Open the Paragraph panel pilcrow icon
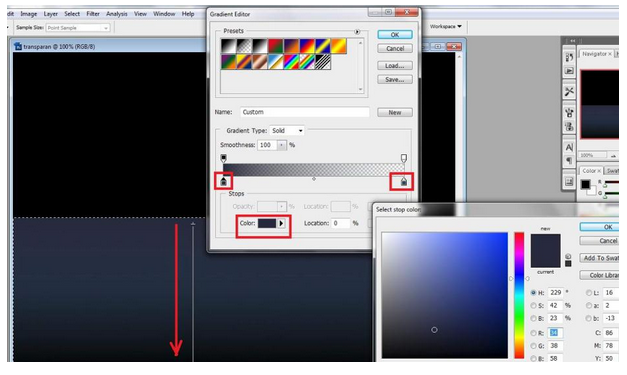Screen dimensions: 627x375 569,161
